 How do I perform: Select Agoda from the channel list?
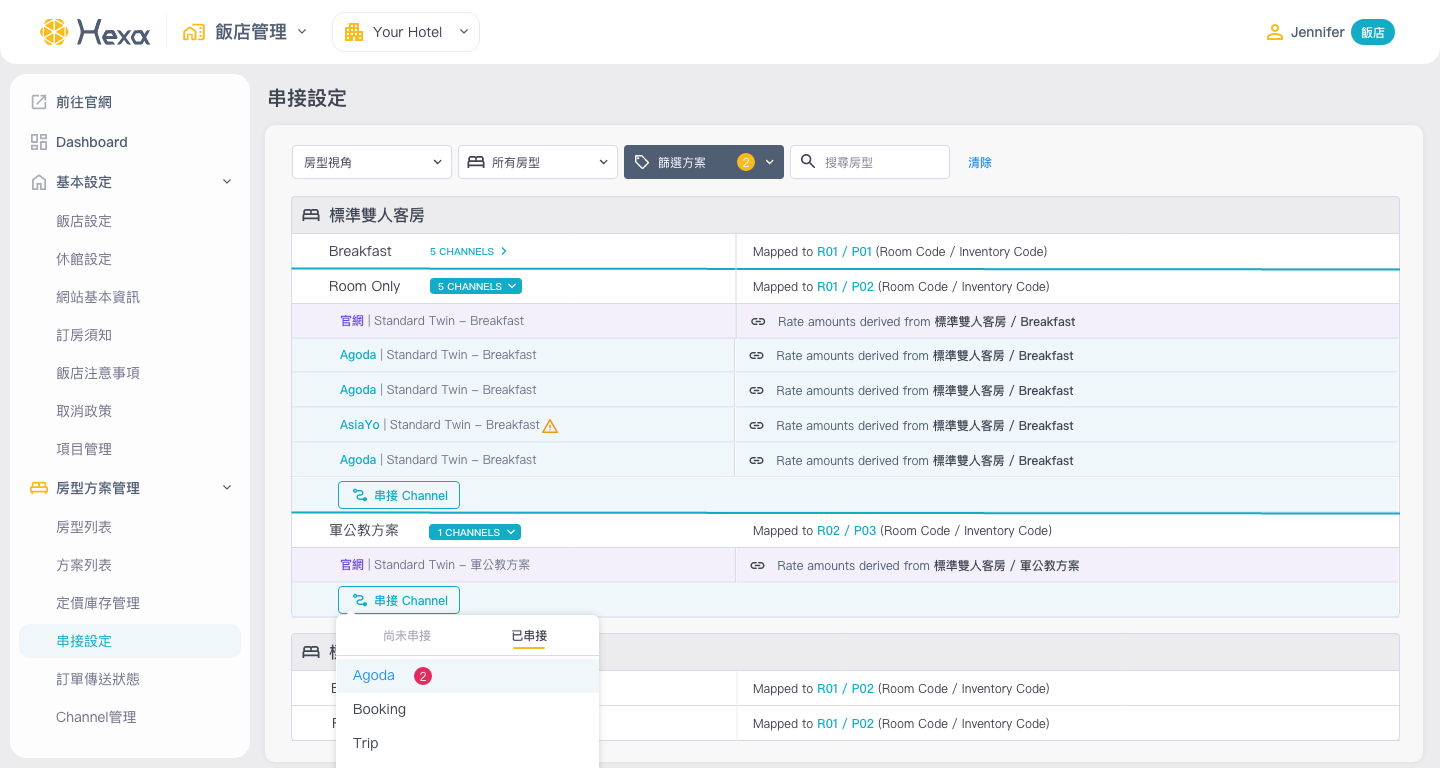pos(374,676)
